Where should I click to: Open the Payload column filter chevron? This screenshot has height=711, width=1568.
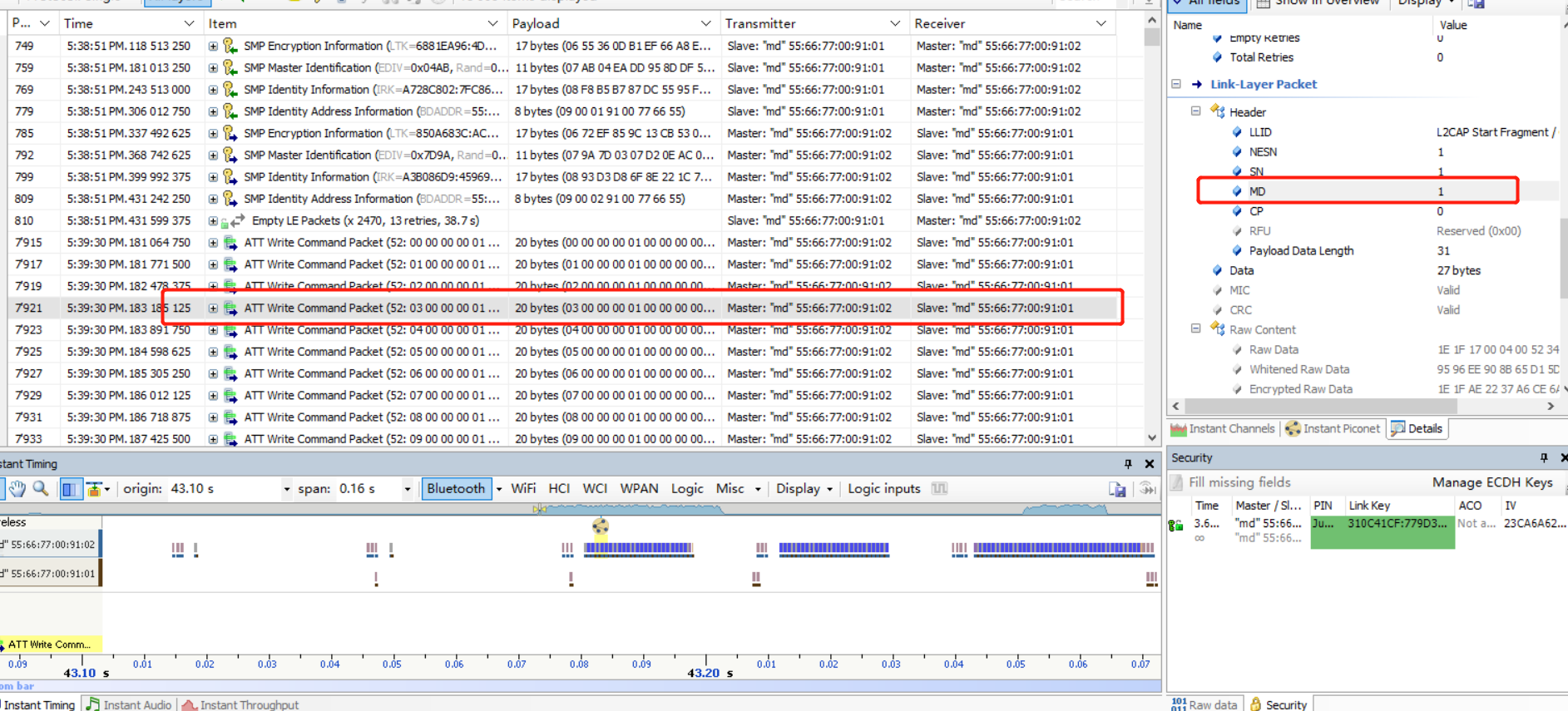tap(705, 23)
